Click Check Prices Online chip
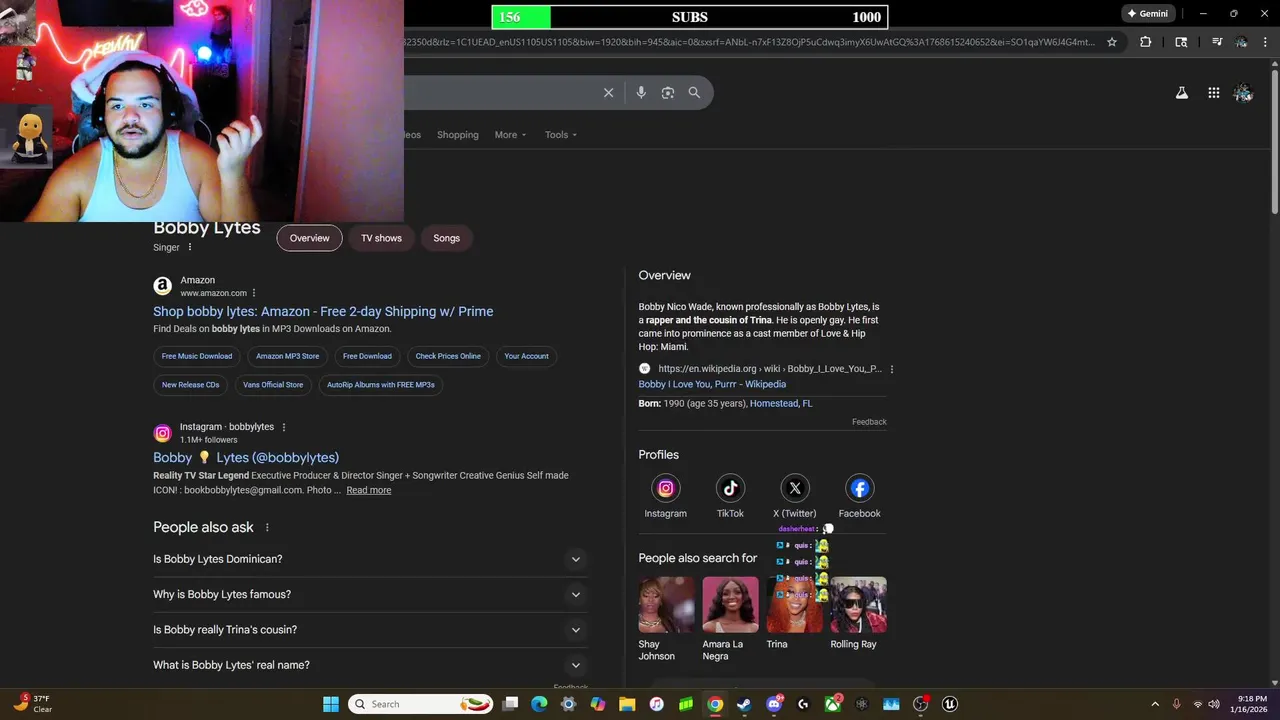 [448, 356]
